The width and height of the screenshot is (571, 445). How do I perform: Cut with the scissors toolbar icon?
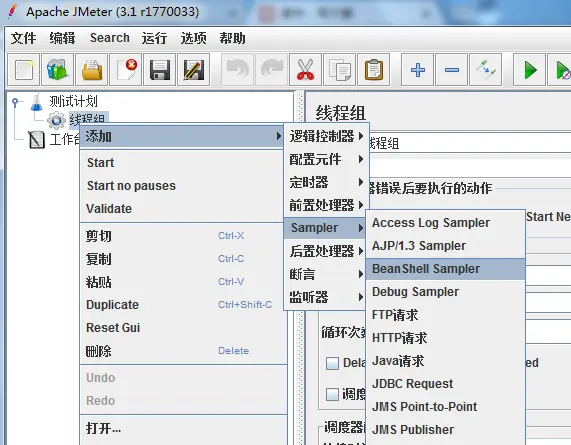tap(306, 70)
